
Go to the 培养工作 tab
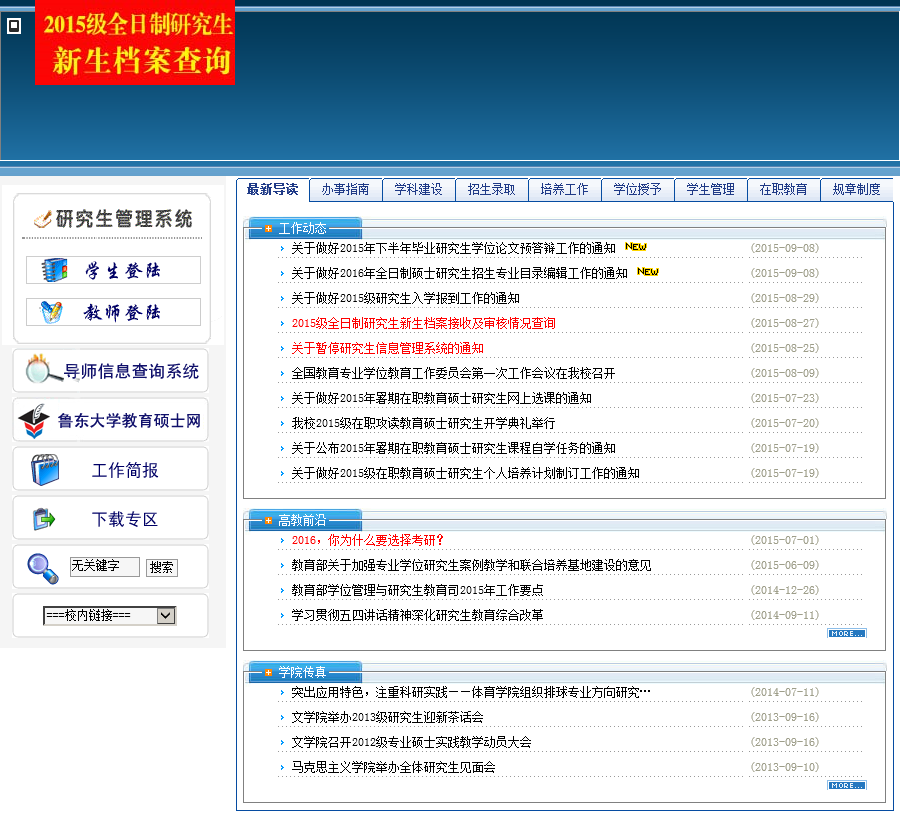[x=564, y=189]
